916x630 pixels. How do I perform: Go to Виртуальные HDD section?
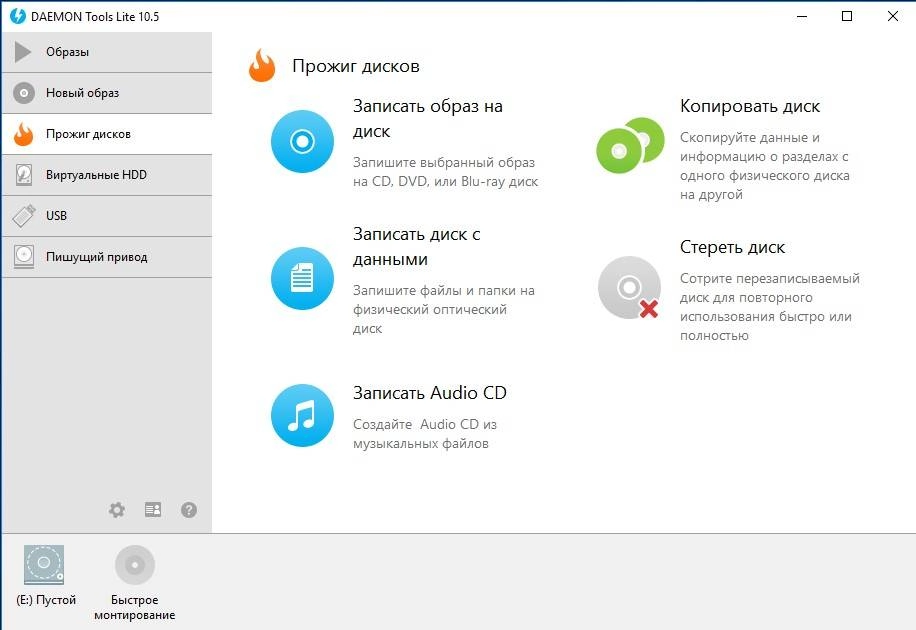point(107,175)
